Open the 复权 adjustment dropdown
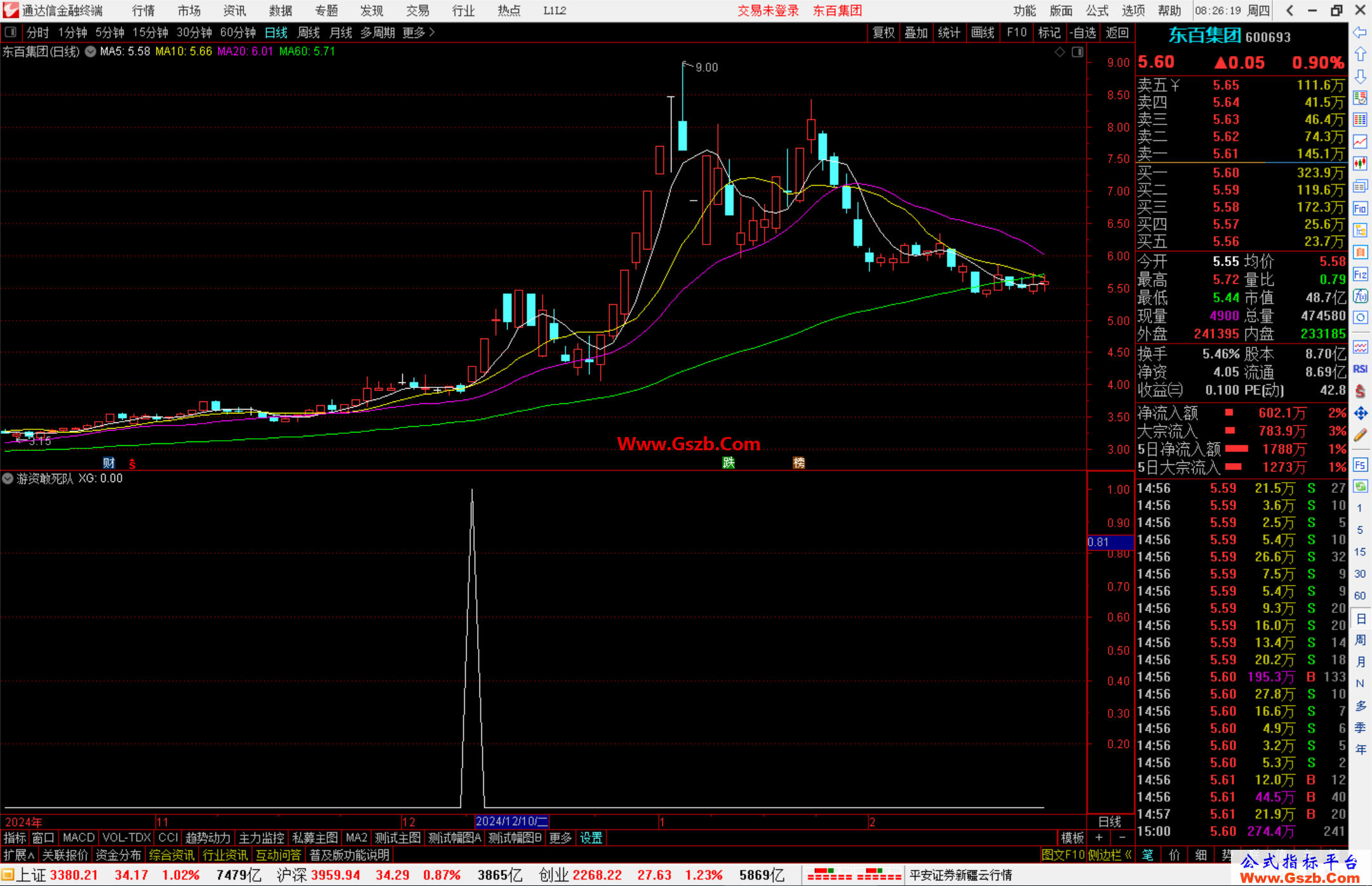 pos(884,32)
